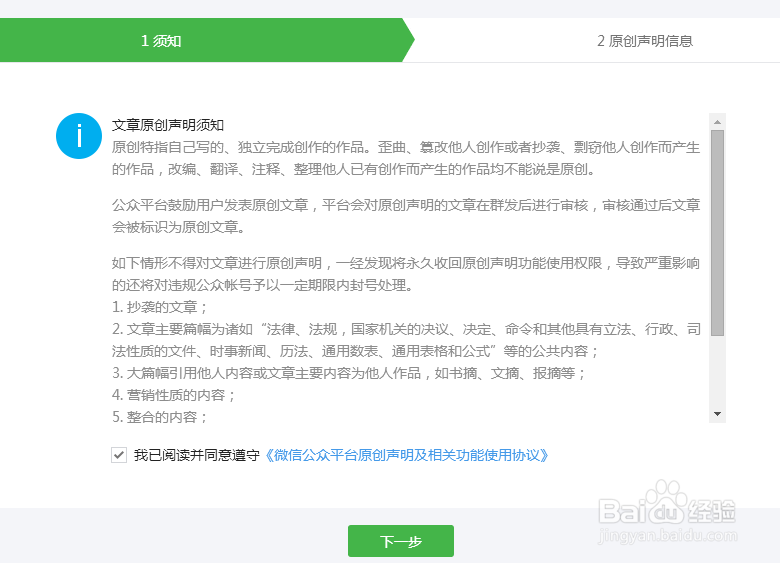Select the 1 须知 step tab
The width and height of the screenshot is (780, 563).
206,40
